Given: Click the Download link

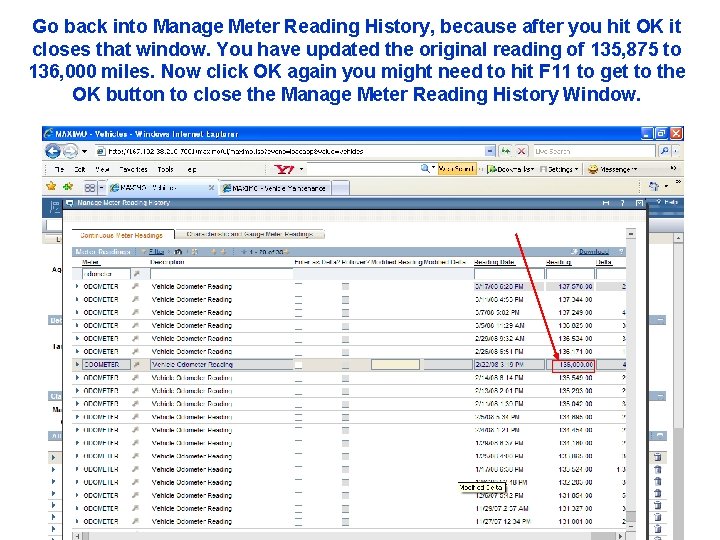Looking at the screenshot, I should pyautogui.click(x=594, y=252).
